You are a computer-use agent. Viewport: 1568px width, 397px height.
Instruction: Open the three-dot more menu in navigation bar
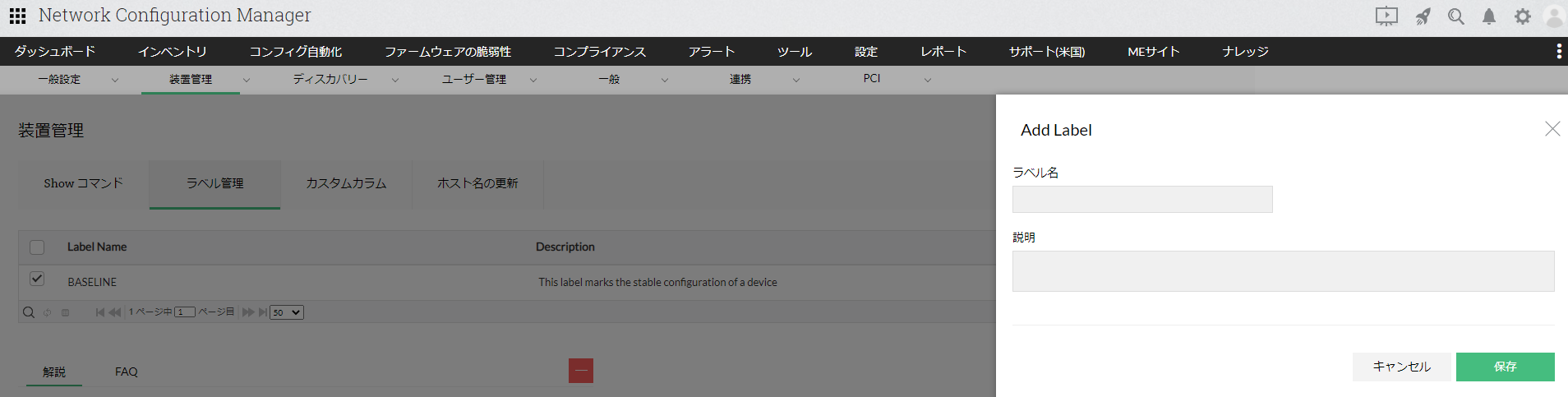(1559, 52)
